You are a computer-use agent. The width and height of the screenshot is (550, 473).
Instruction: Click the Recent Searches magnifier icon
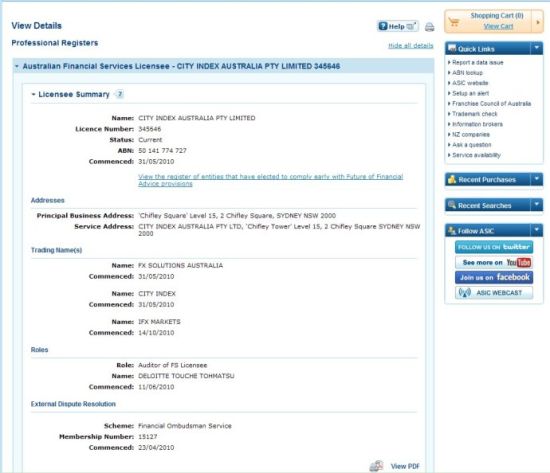pos(452,205)
